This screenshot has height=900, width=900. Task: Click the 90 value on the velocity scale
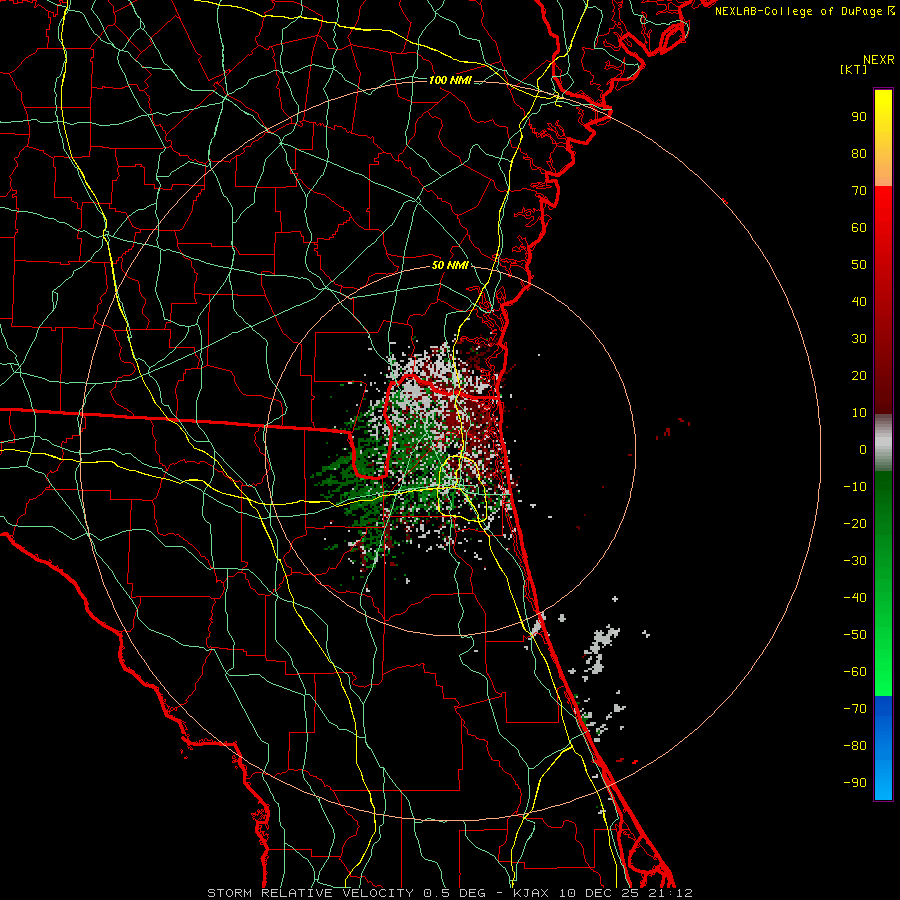coord(859,117)
